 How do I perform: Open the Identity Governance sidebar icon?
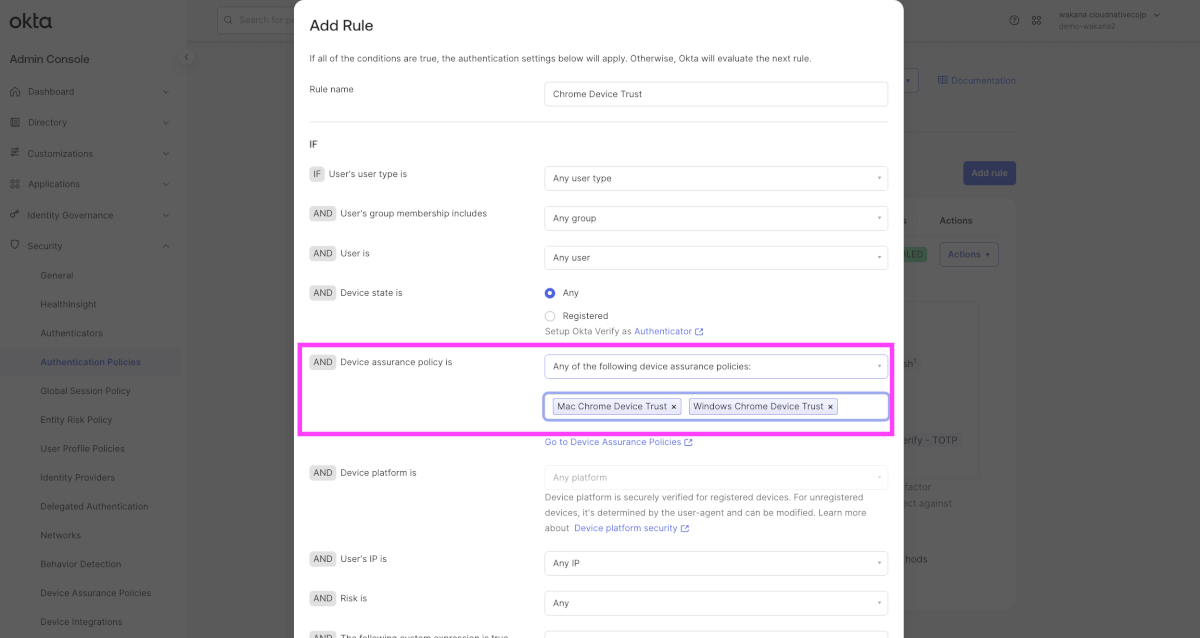pos(15,215)
